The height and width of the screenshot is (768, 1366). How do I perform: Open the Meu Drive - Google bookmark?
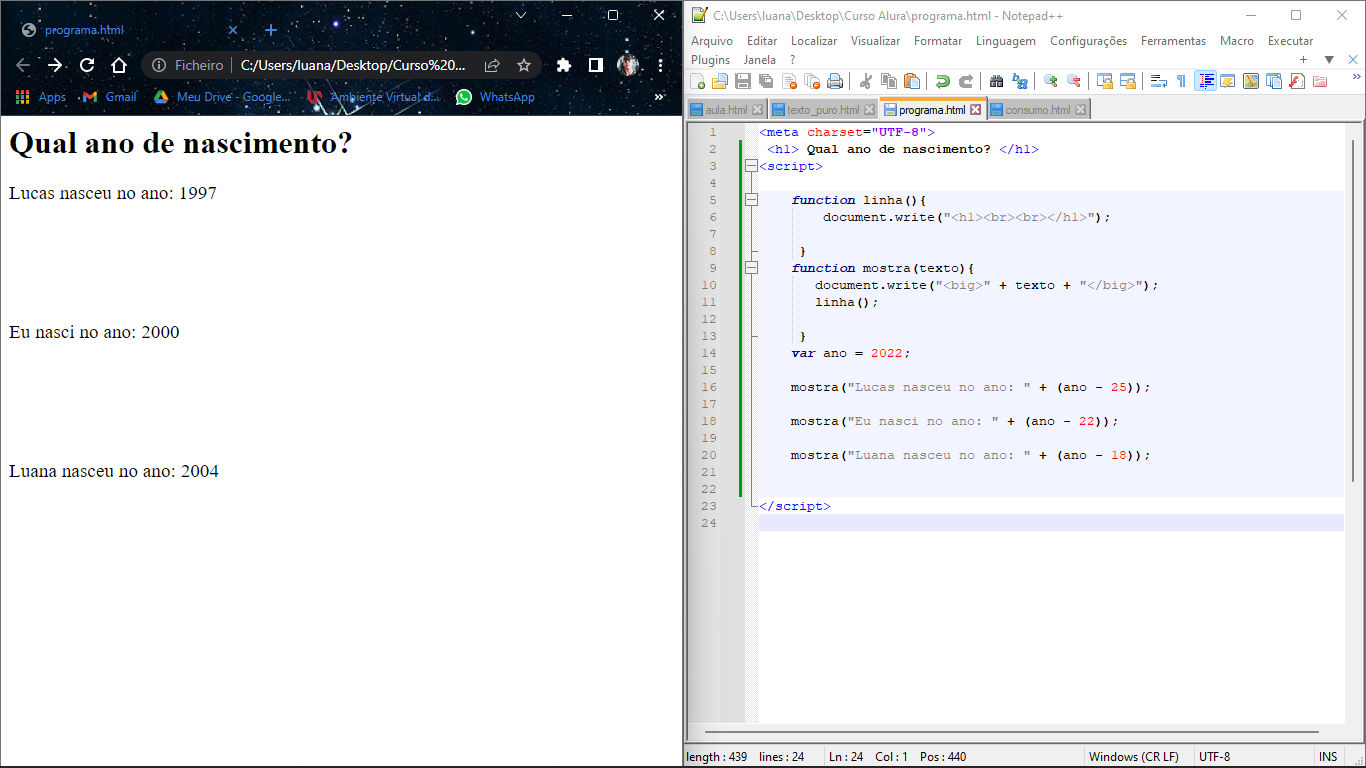(x=222, y=97)
